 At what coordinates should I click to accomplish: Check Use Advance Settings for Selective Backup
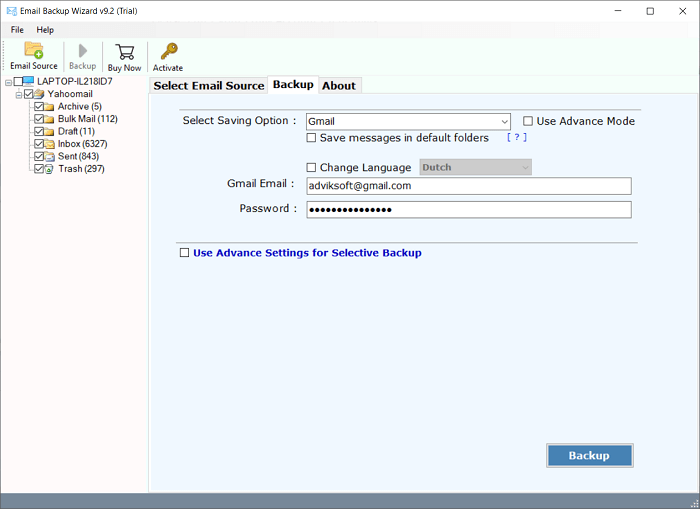pyautogui.click(x=184, y=253)
